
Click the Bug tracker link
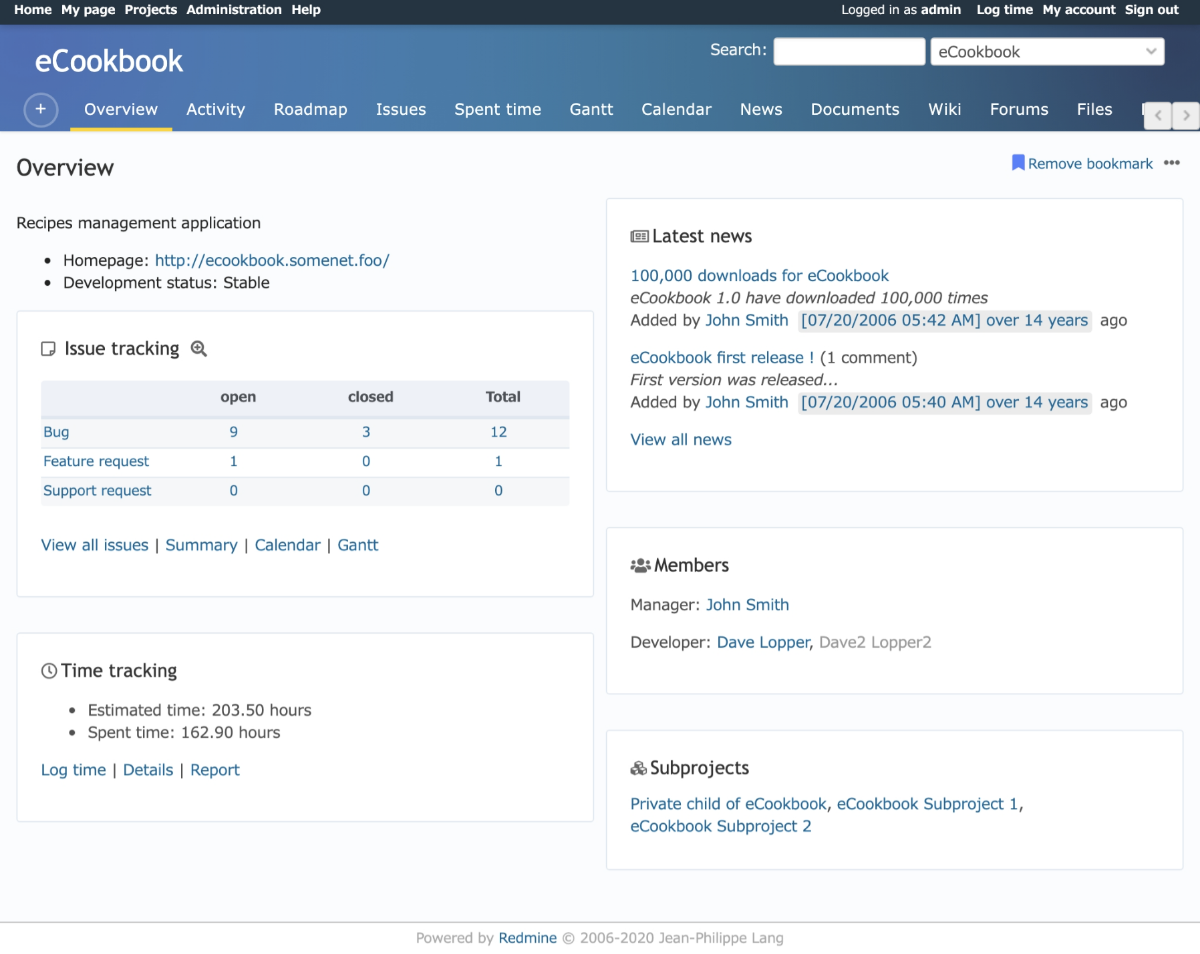tap(56, 432)
